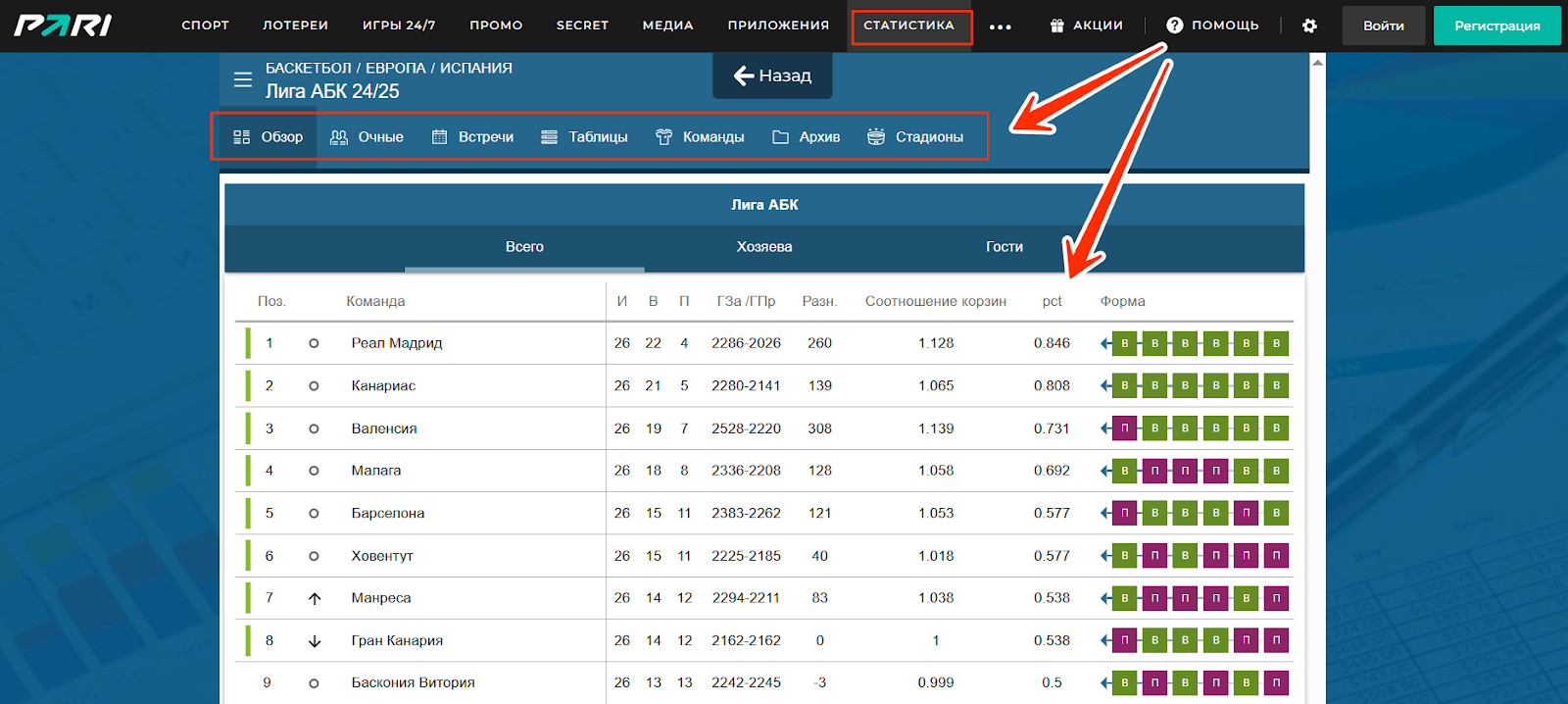Select the Стадионы stadium icon

[x=876, y=137]
